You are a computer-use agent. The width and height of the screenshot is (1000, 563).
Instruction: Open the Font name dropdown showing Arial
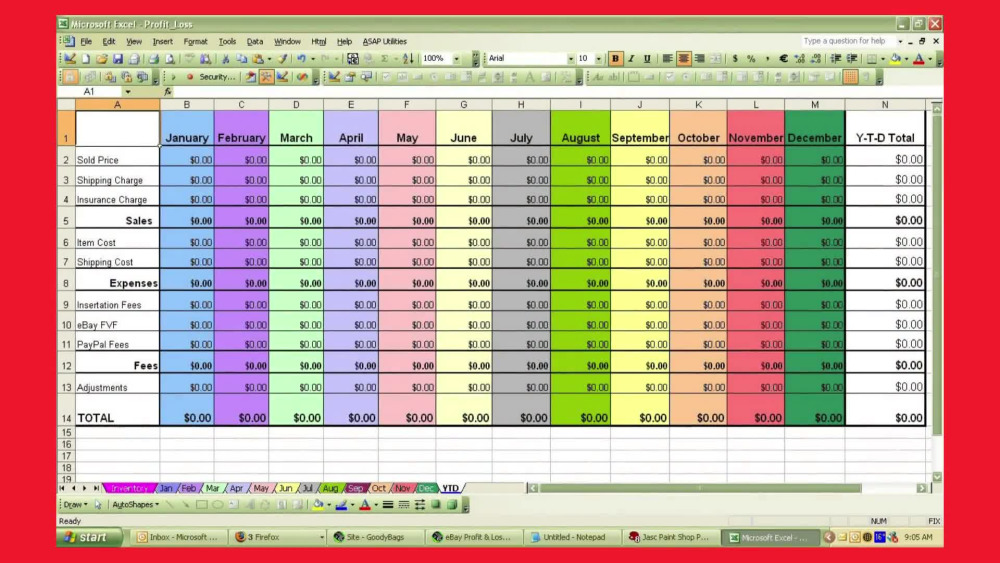pos(571,59)
